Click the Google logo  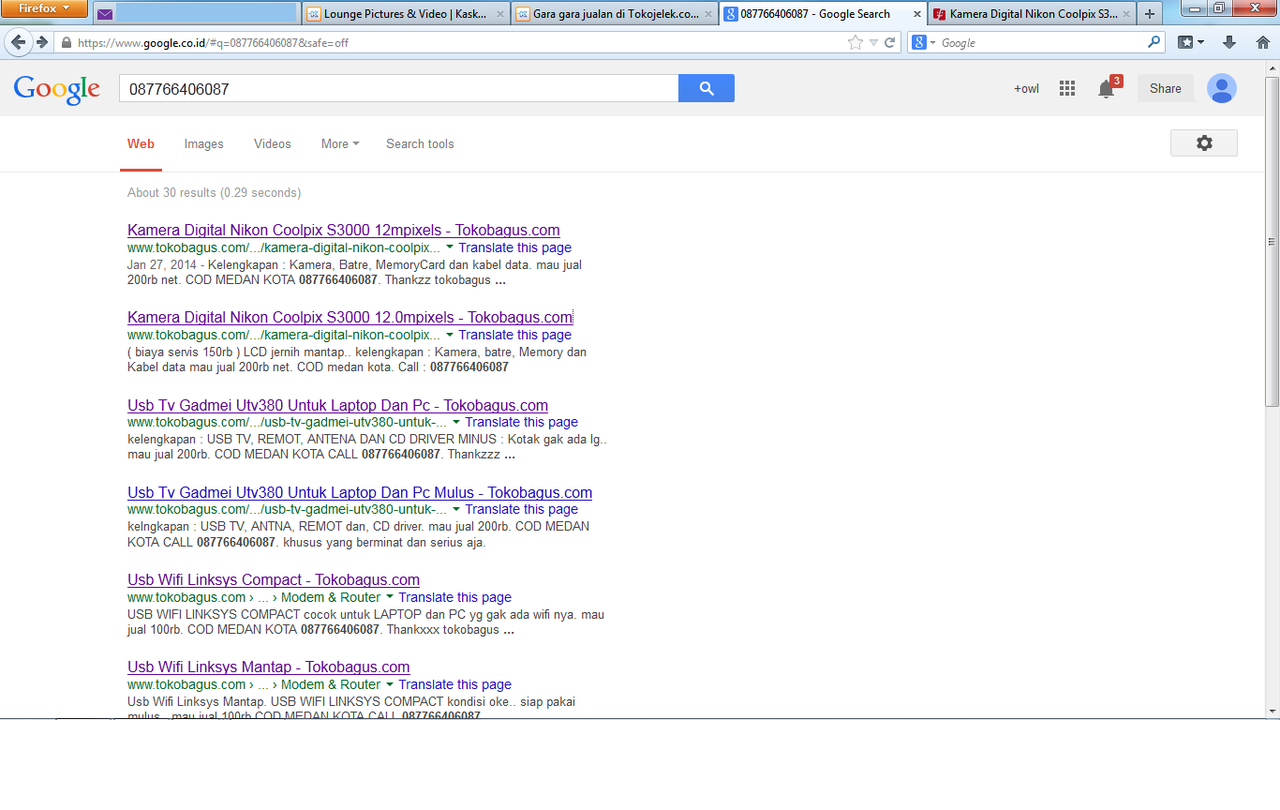(56, 89)
